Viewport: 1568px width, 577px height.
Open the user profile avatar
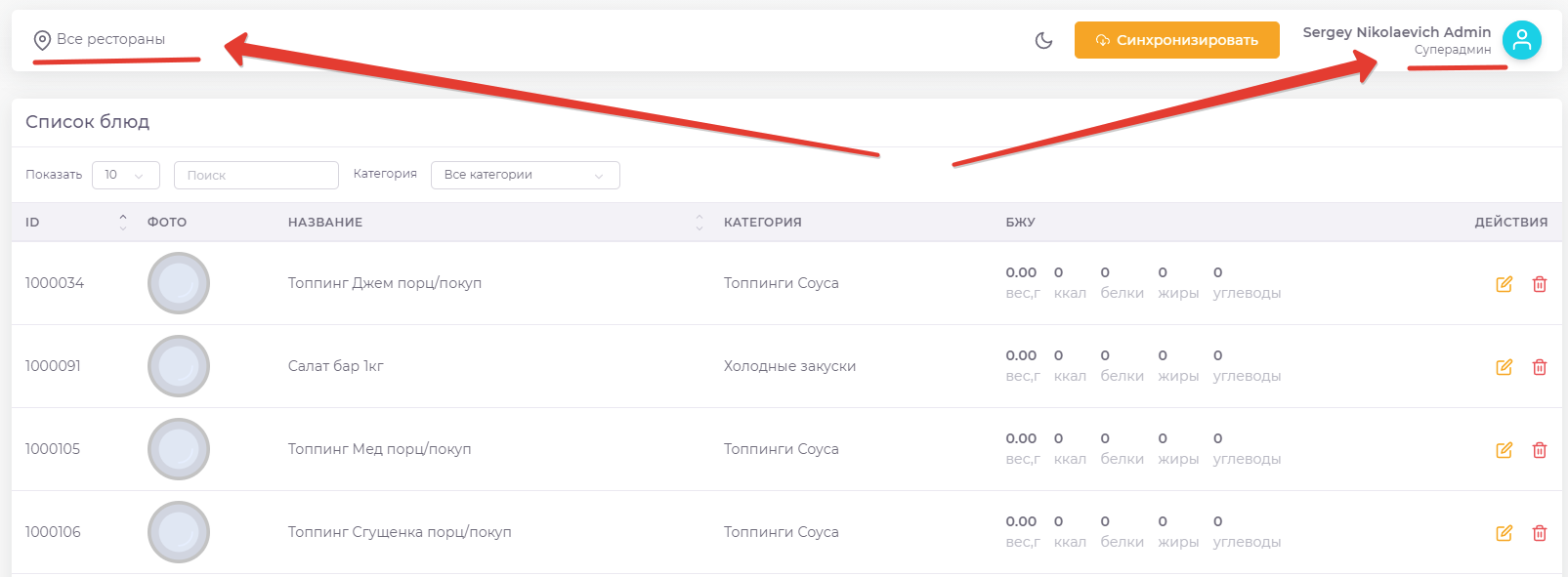pos(1521,40)
